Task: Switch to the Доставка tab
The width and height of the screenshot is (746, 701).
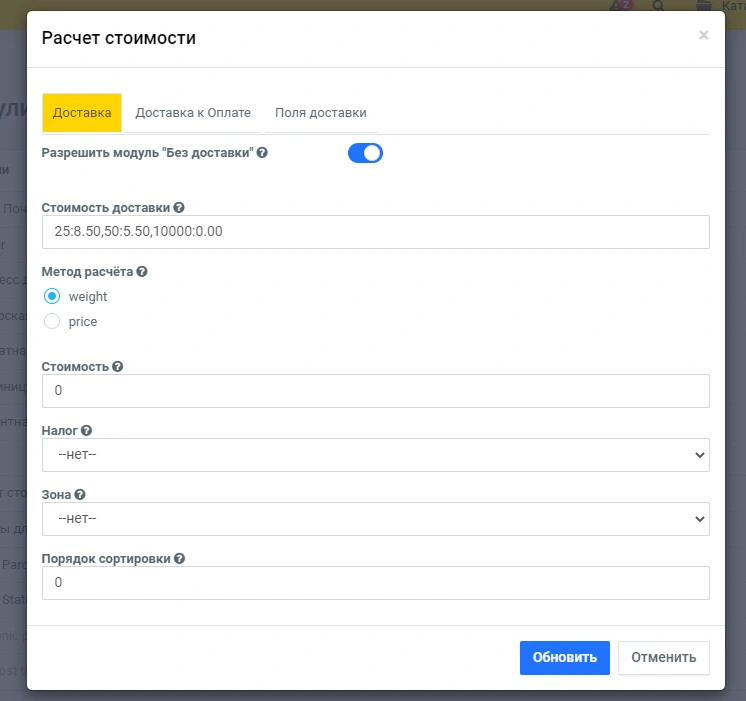Action: click(82, 113)
